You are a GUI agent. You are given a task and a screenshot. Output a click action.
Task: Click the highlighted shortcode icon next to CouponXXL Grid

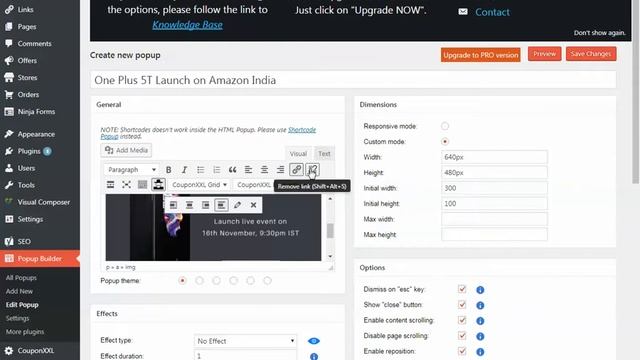158,184
